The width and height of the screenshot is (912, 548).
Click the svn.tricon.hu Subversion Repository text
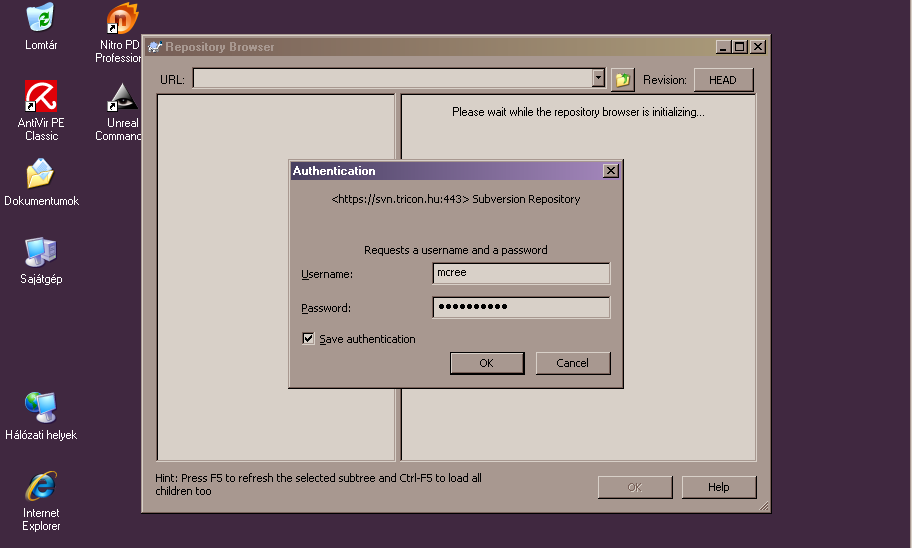(456, 199)
